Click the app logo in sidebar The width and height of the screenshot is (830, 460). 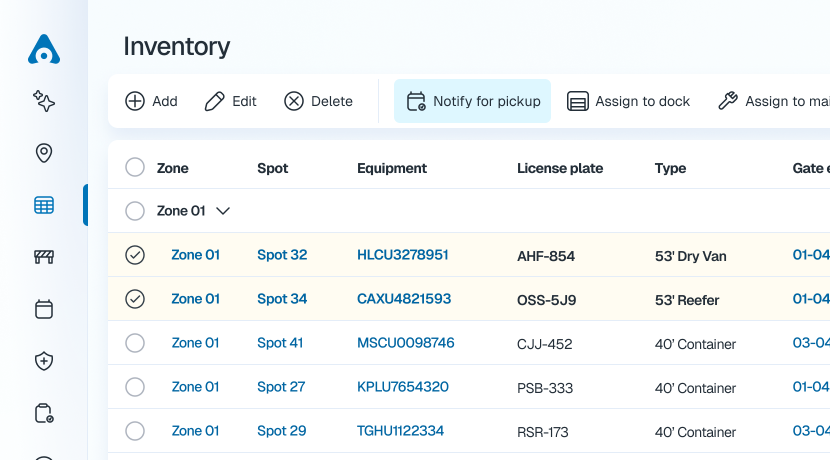coord(44,49)
